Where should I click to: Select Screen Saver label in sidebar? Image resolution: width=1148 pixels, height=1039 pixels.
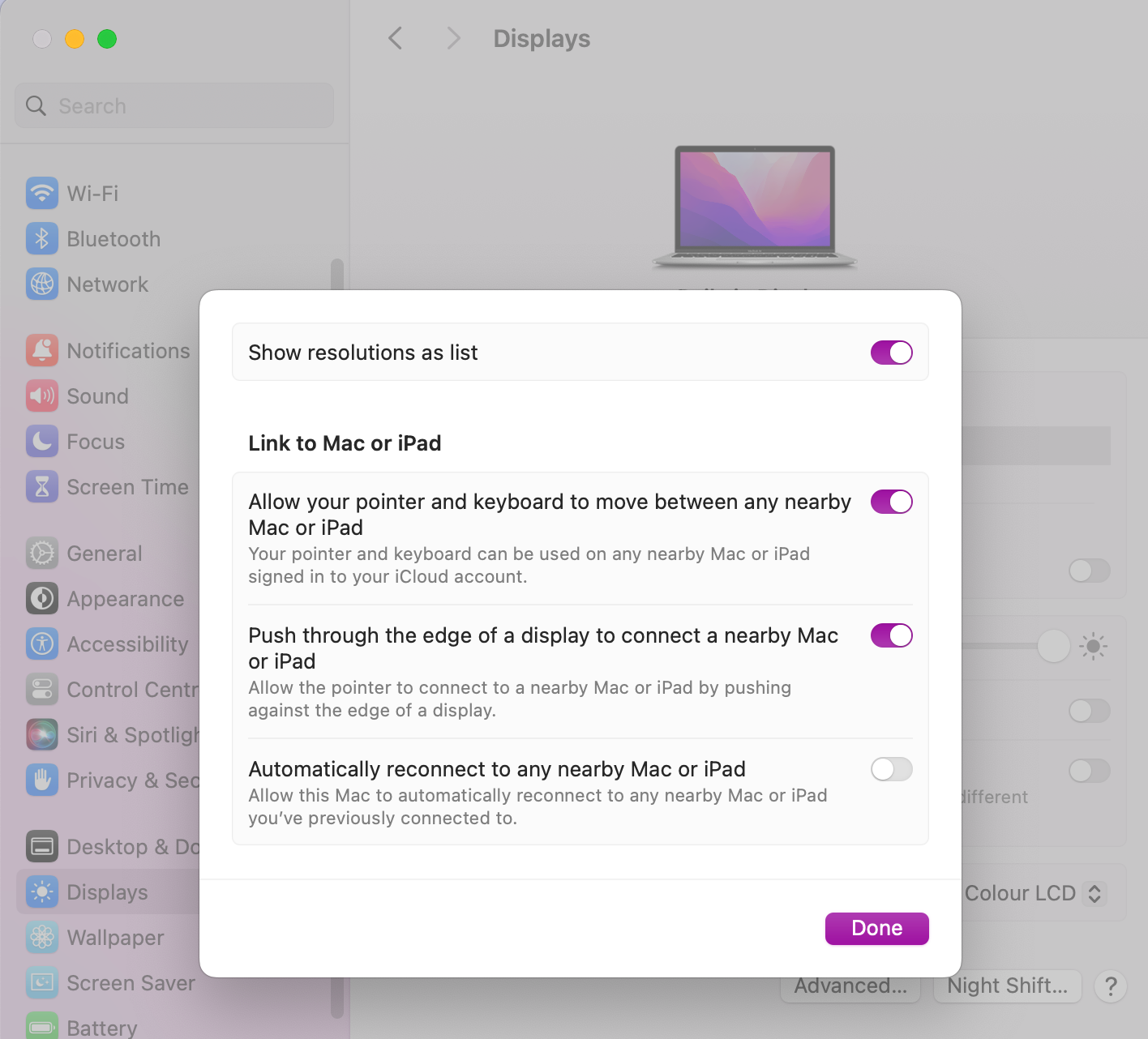131,983
